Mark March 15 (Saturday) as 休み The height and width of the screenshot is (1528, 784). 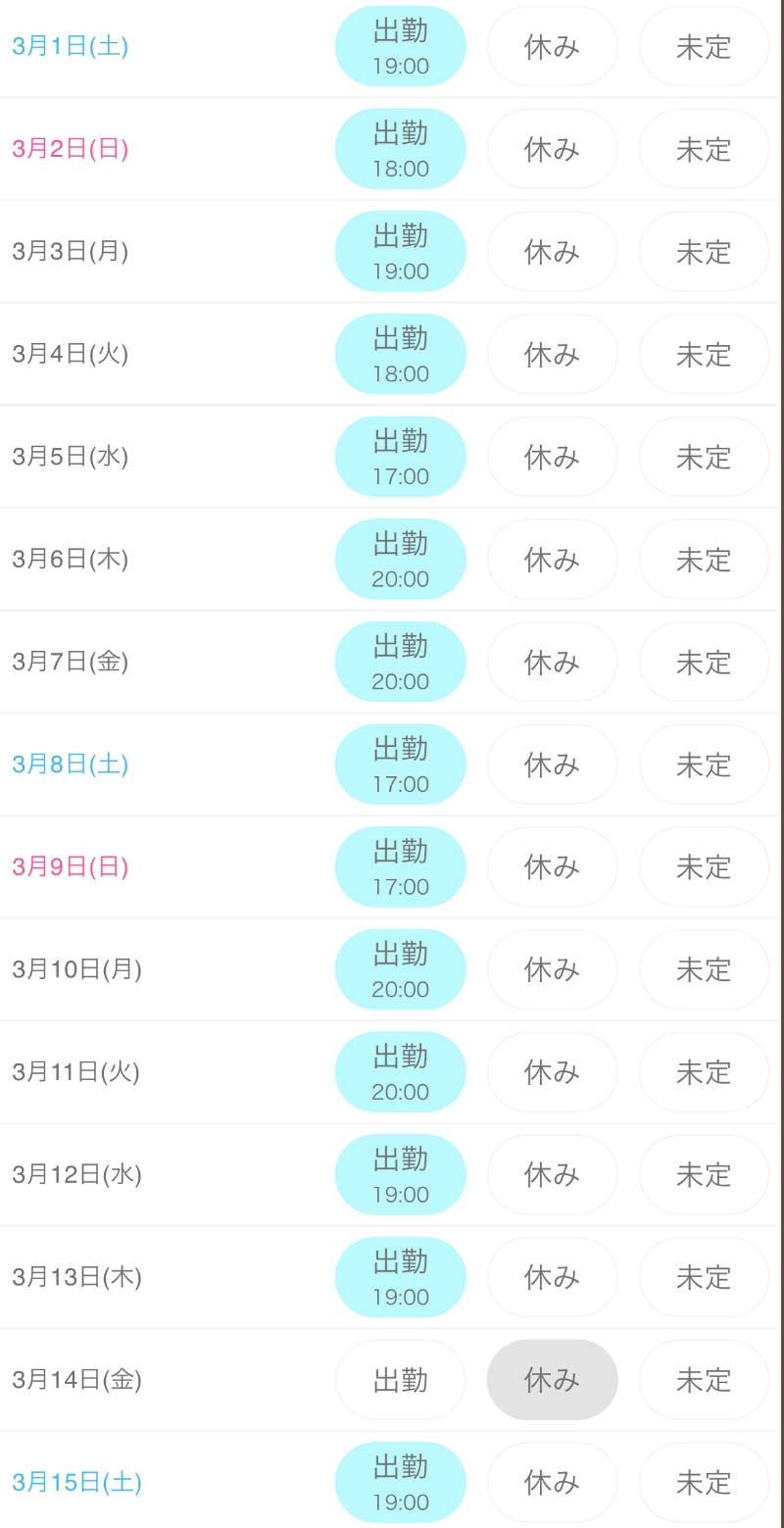(552, 1482)
